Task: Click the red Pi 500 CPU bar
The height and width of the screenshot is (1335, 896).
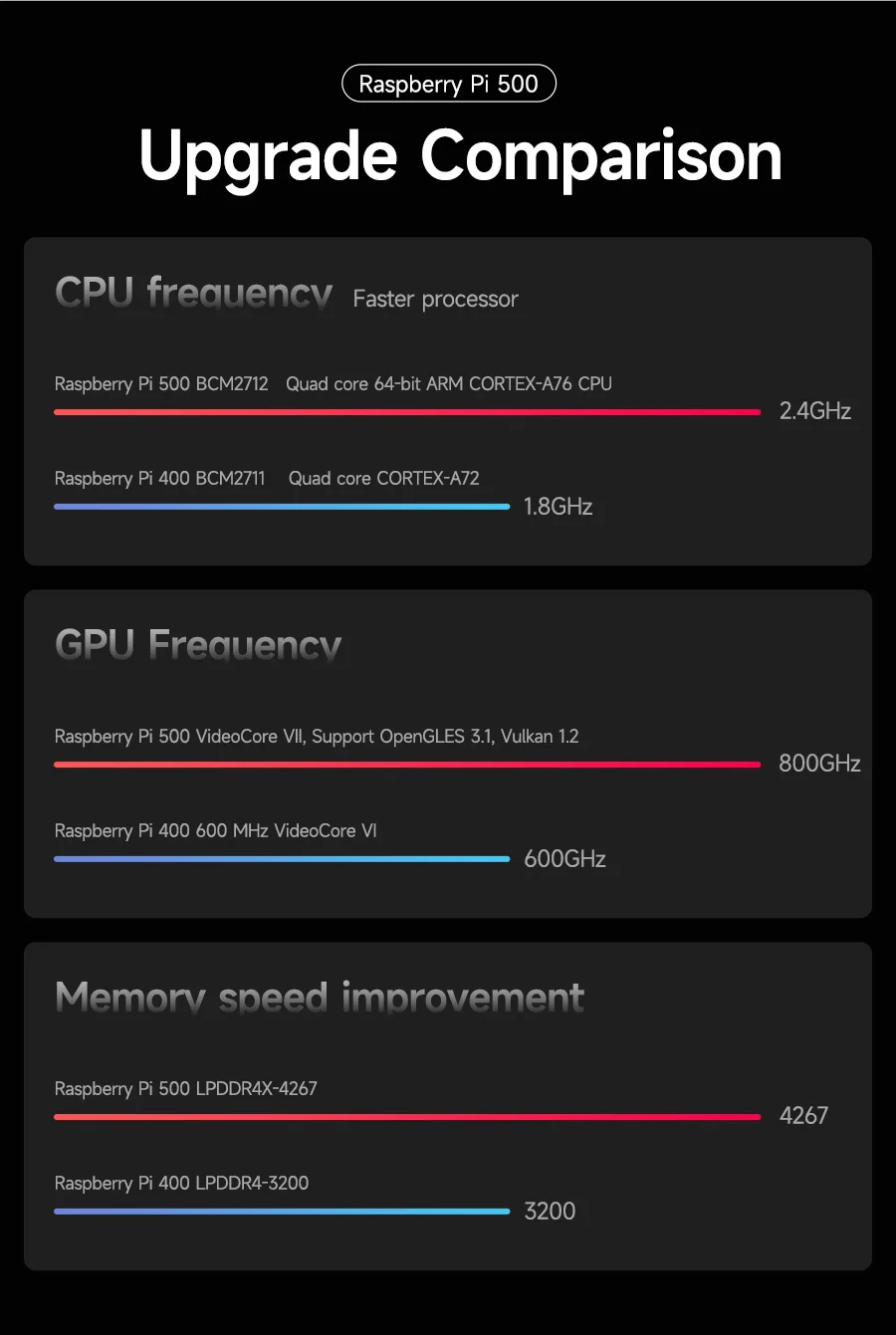Action: (407, 412)
